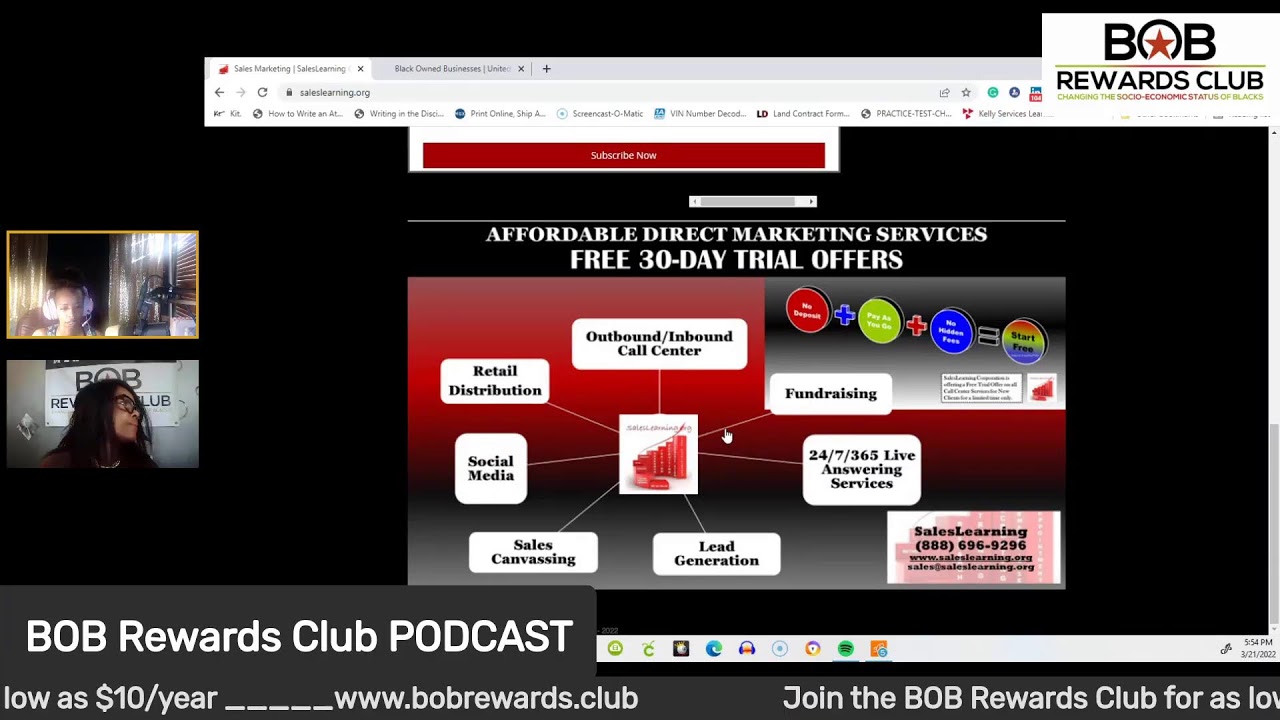Image resolution: width=1280 pixels, height=720 pixels.
Task: Click the bottom webcam video thumbnail
Action: 103,414
